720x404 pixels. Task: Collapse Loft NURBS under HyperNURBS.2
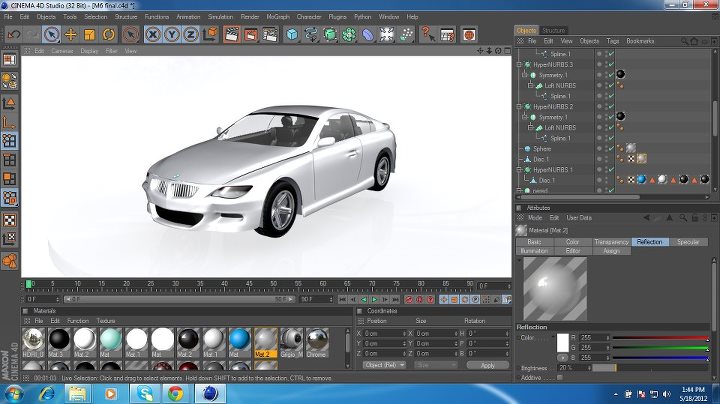[x=530, y=127]
